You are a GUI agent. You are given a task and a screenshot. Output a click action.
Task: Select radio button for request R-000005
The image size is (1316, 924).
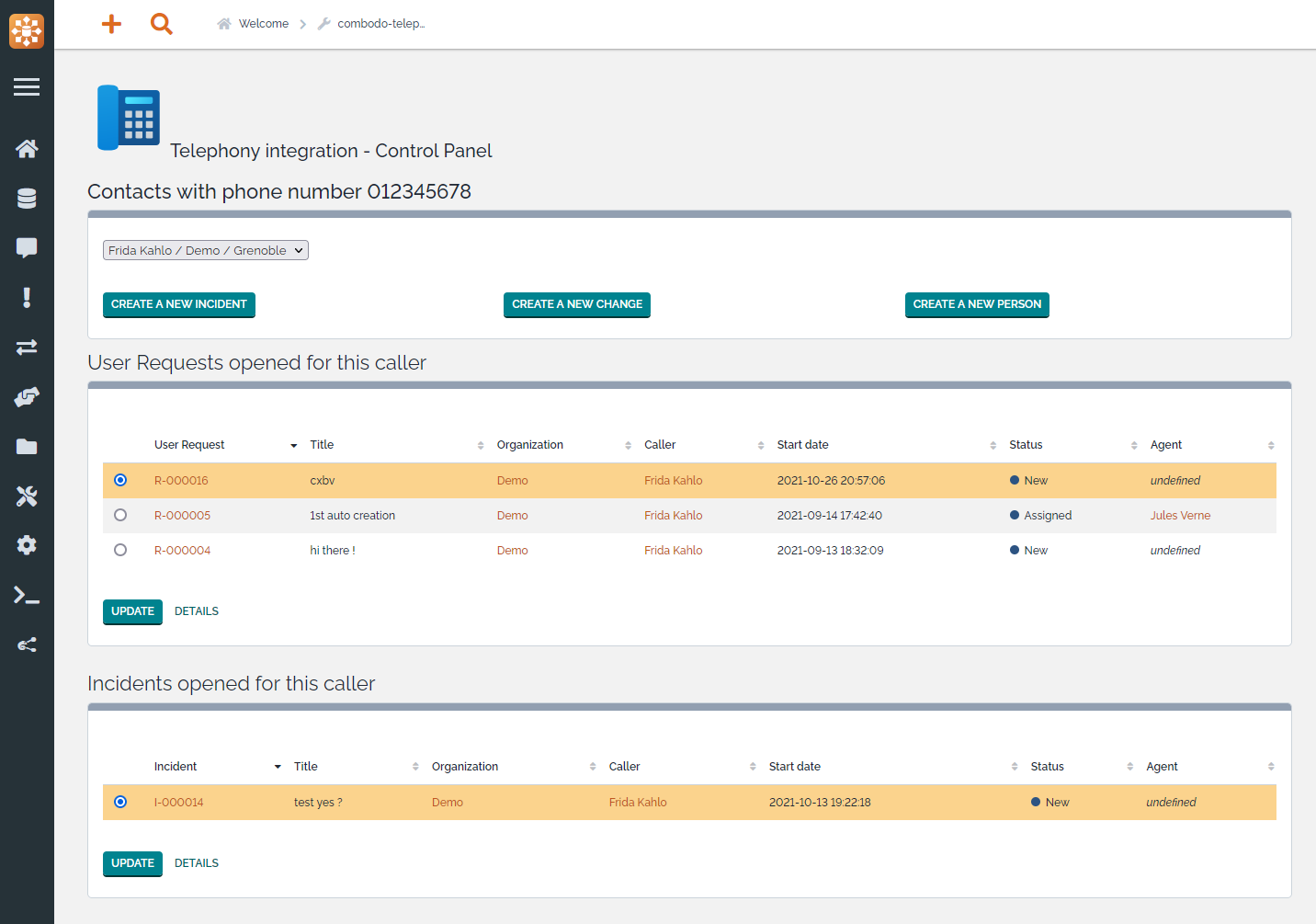(x=120, y=515)
